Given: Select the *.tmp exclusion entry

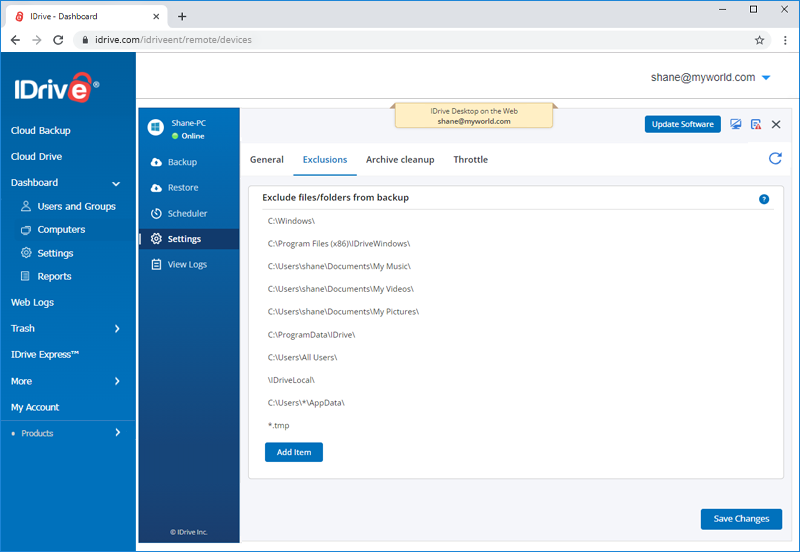Looking at the screenshot, I should pos(279,425).
